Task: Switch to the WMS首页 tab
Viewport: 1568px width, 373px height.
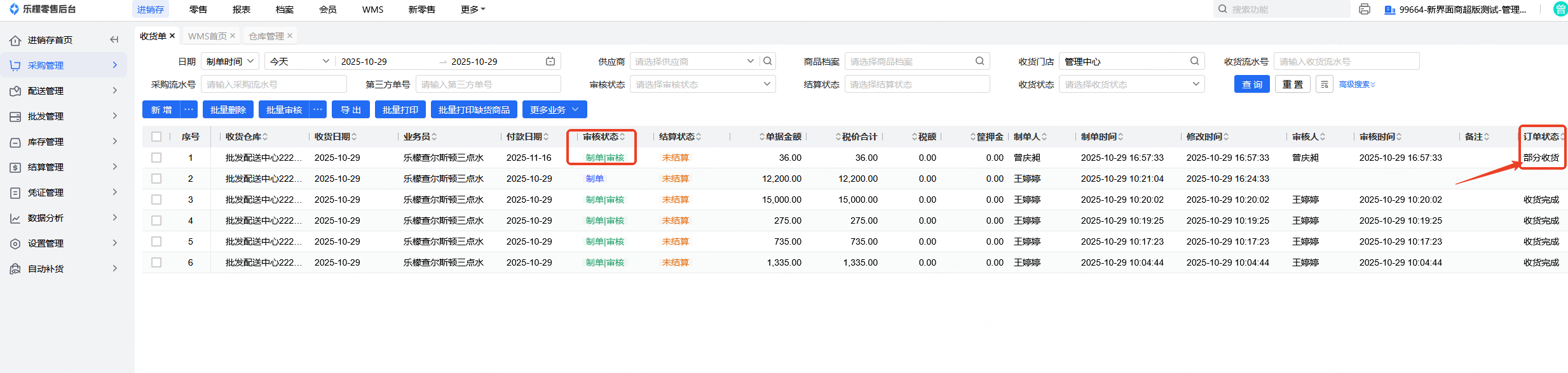Action: pos(207,36)
